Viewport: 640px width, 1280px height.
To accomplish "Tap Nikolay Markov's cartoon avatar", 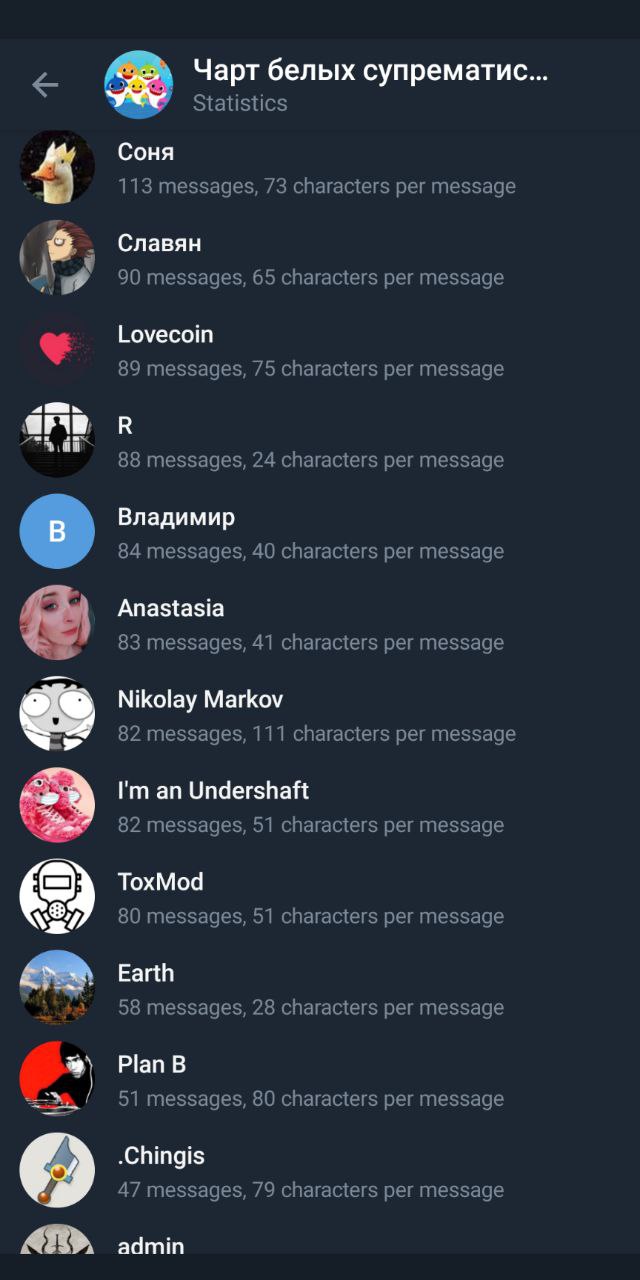I will [x=57, y=714].
